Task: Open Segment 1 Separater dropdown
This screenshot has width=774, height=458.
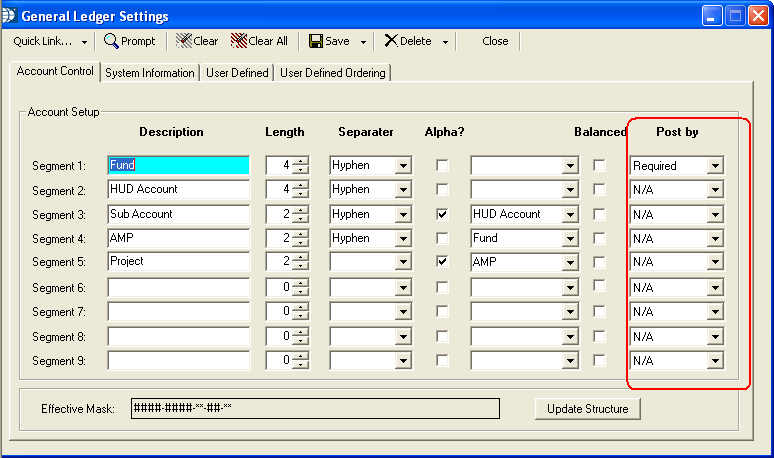Action: coord(403,165)
